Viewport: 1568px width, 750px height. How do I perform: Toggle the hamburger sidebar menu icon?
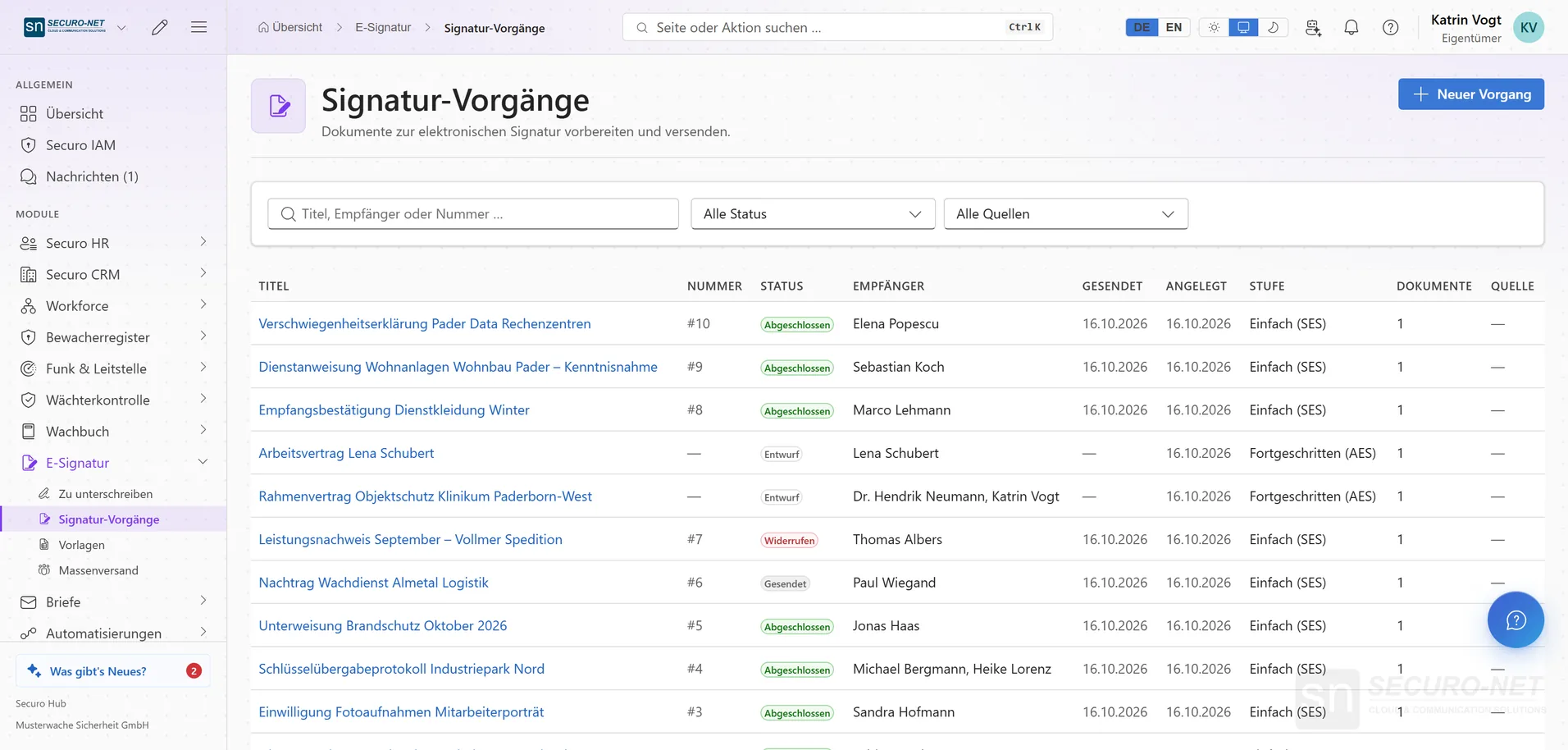[x=198, y=27]
